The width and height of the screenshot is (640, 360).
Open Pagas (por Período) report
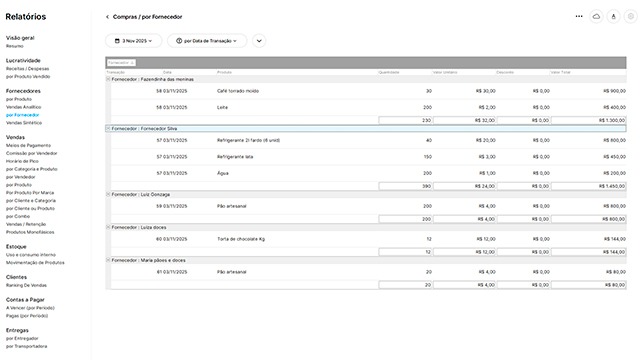[x=27, y=316]
